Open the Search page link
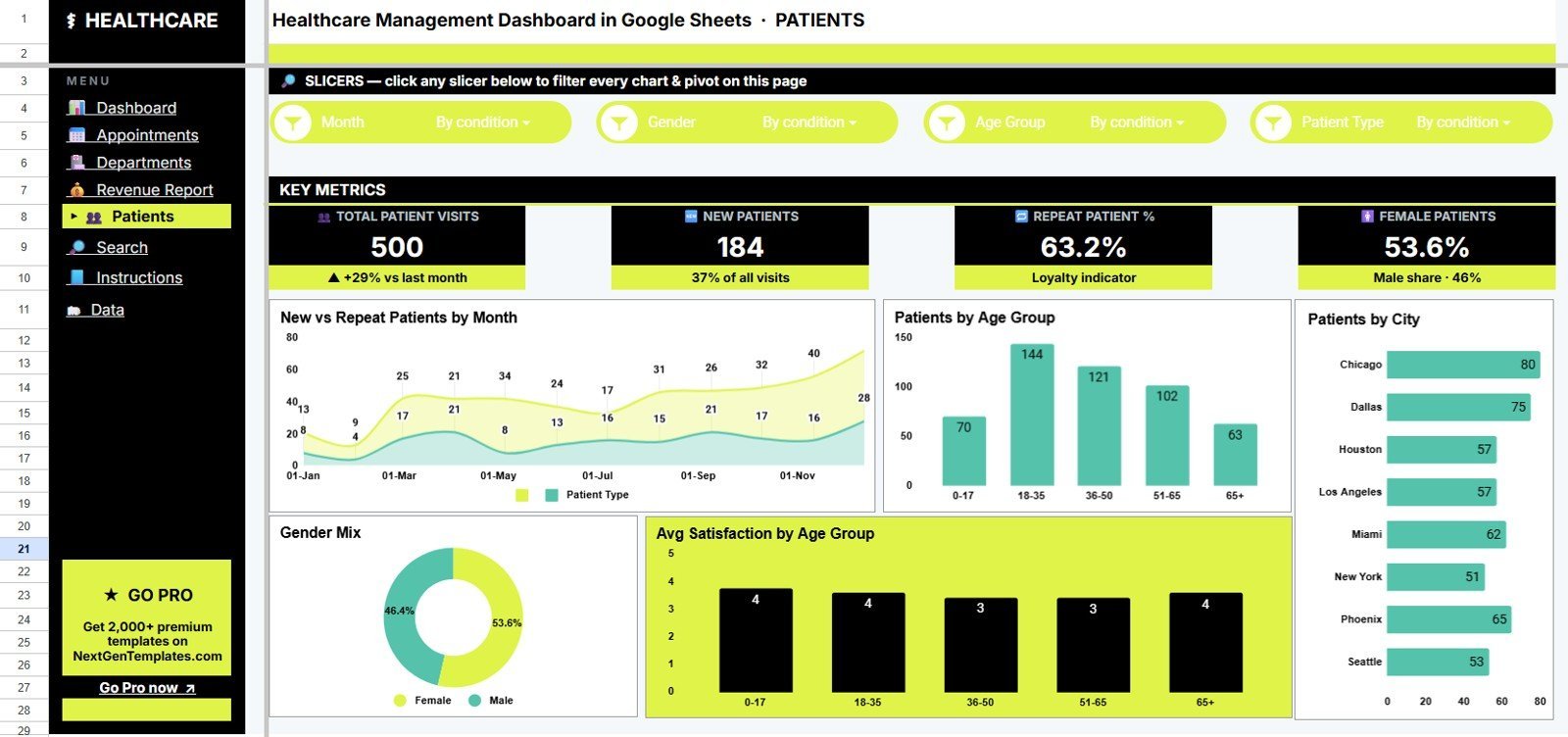This screenshot has width=1568, height=737. coord(122,248)
